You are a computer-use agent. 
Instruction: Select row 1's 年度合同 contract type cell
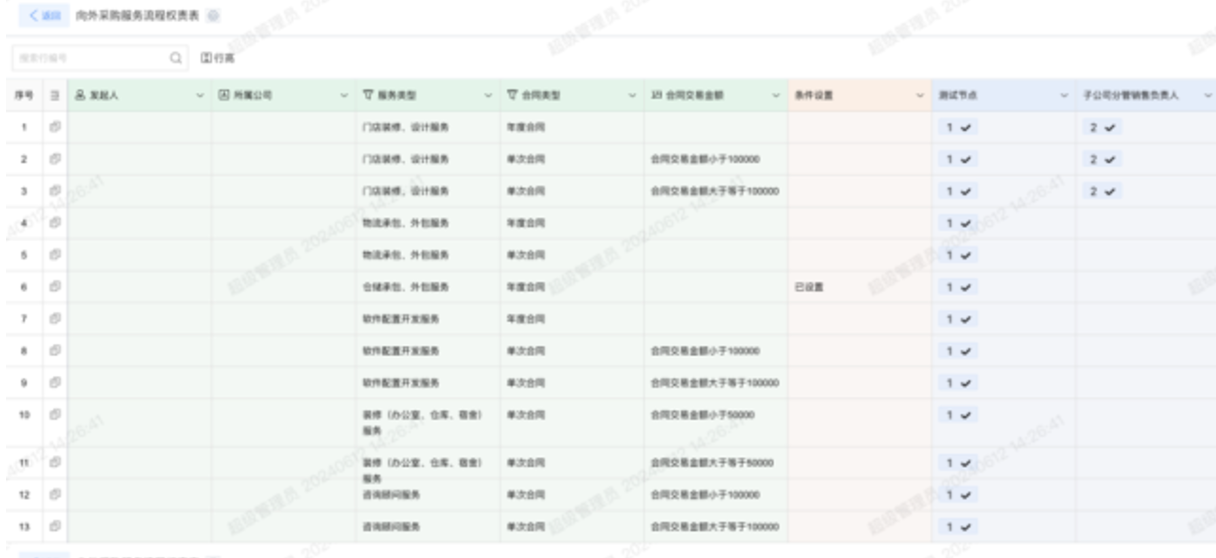pos(572,127)
